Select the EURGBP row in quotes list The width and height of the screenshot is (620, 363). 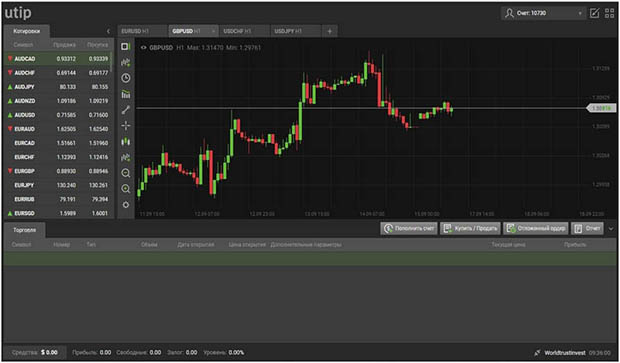(x=58, y=171)
